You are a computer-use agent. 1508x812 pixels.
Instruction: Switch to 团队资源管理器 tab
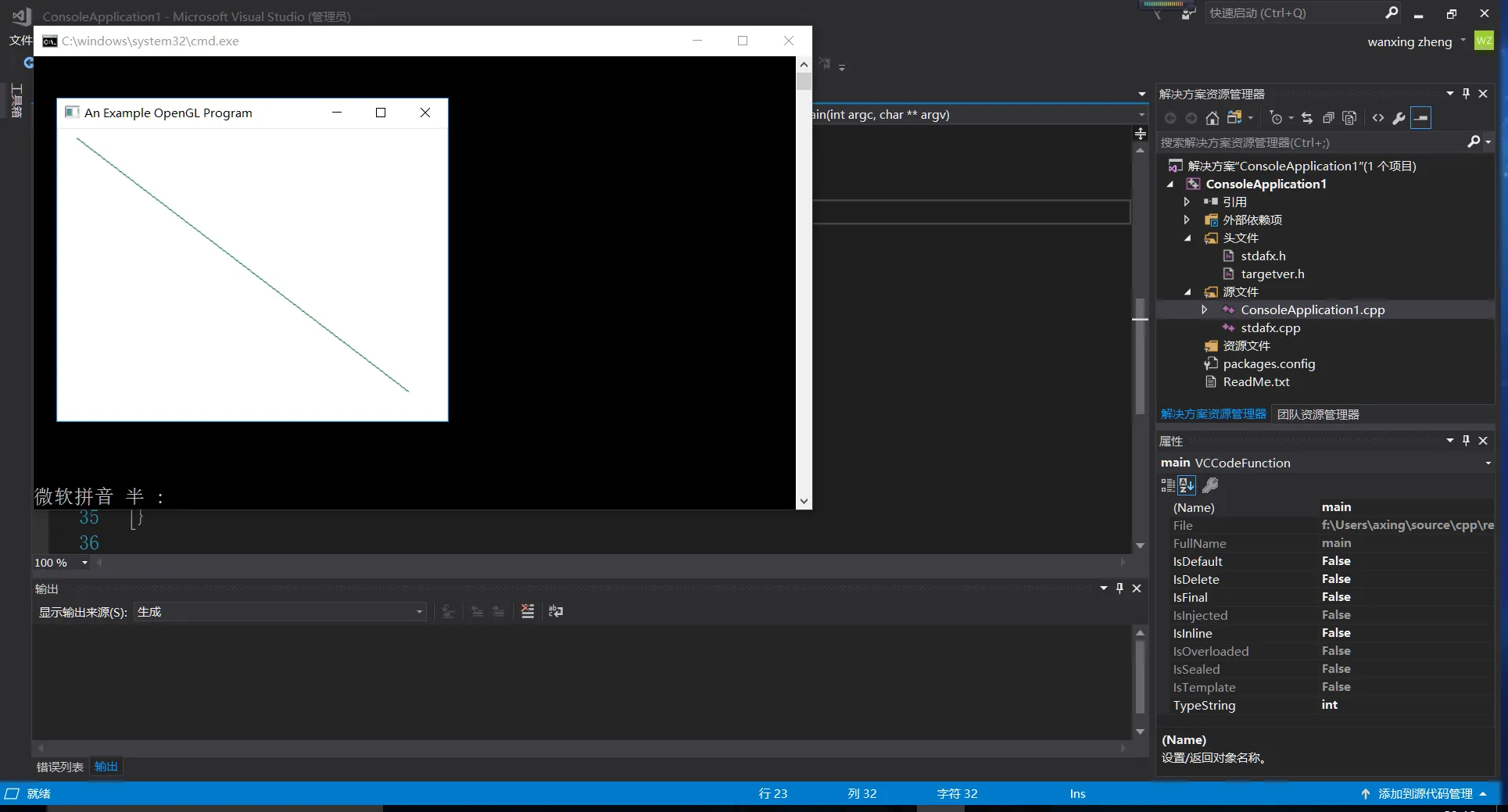[1318, 414]
